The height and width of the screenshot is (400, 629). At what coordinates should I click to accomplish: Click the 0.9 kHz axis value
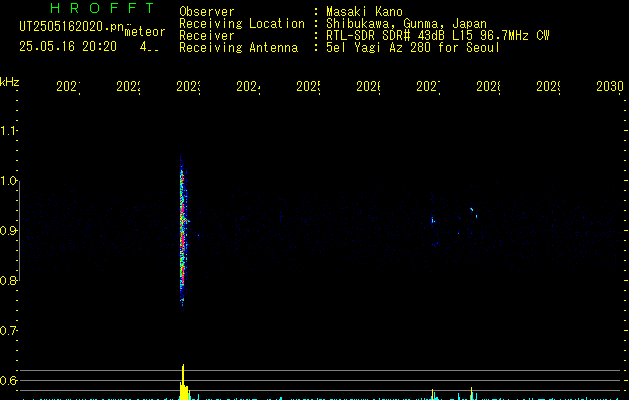click(8, 231)
